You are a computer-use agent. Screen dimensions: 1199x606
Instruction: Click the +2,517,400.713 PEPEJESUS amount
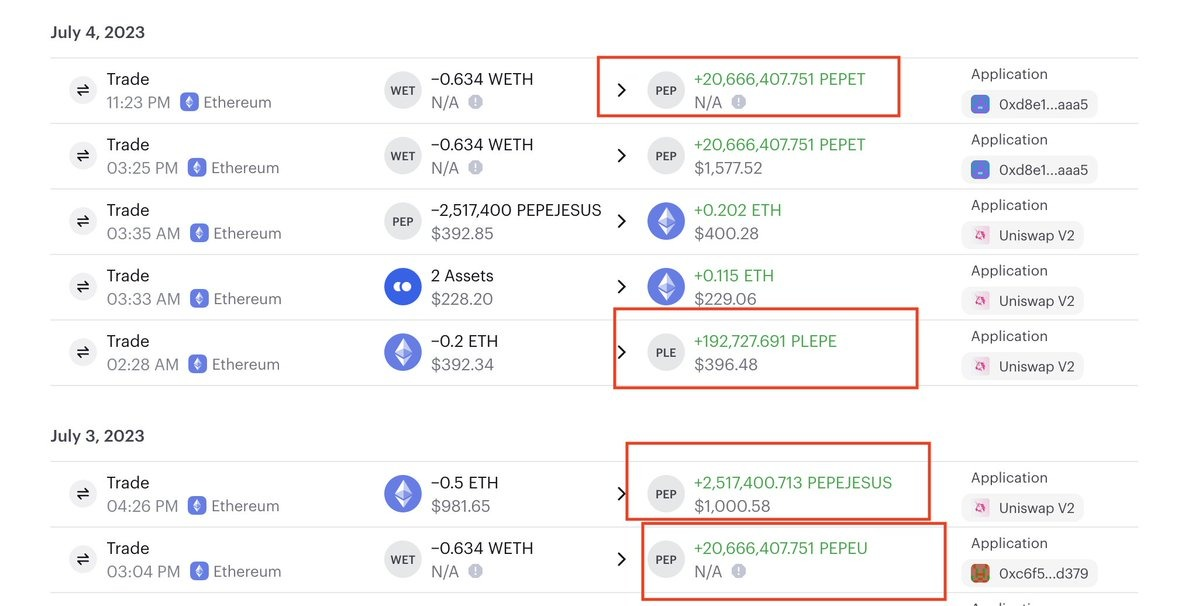(x=792, y=483)
